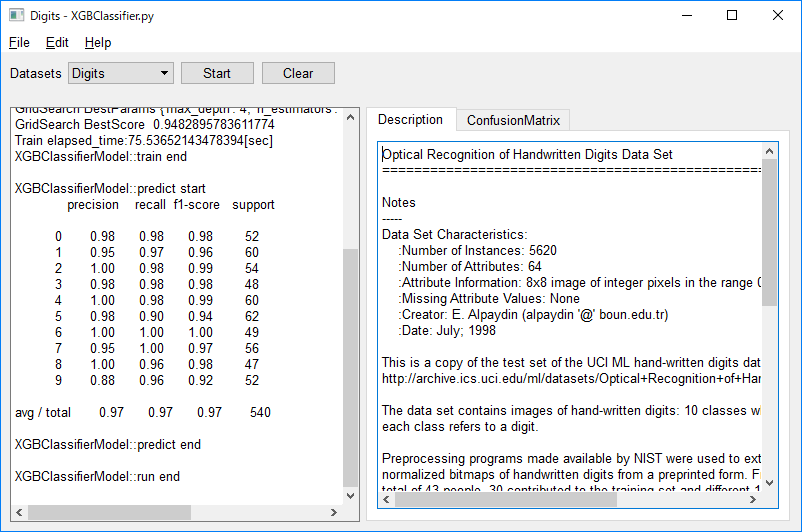Open the File menu

19,42
